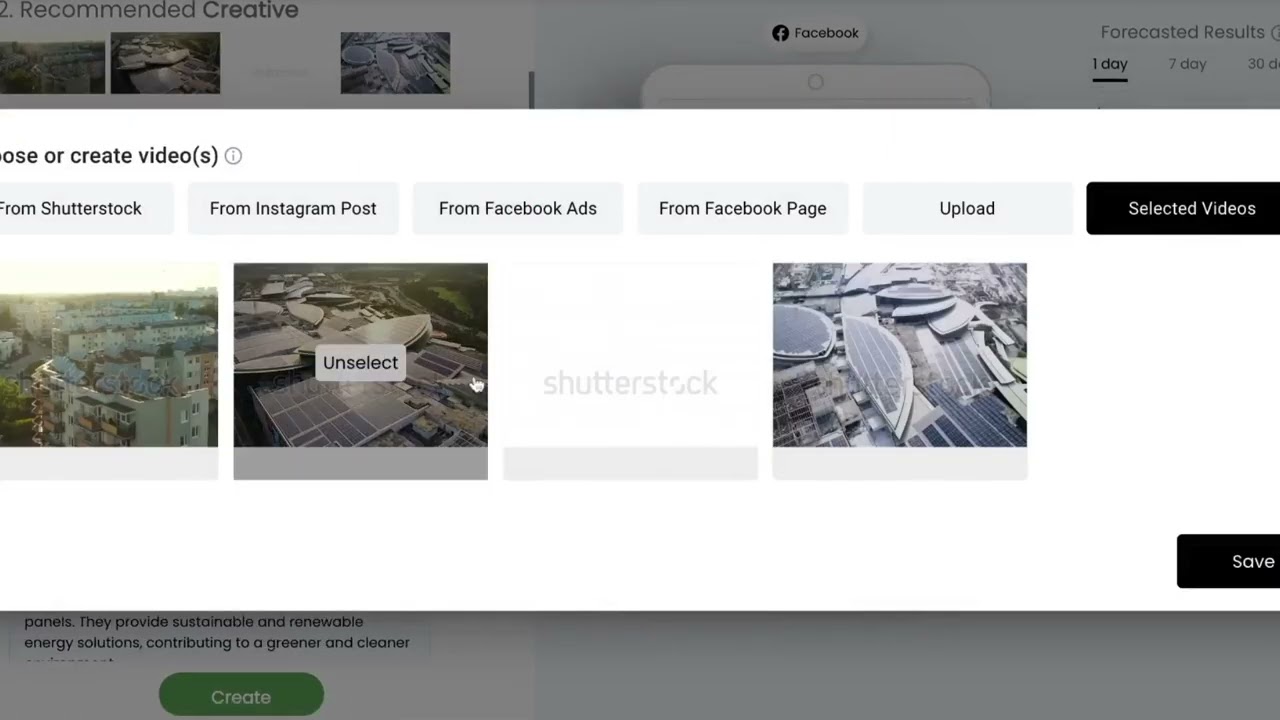The height and width of the screenshot is (720, 1280).
Task: Open the Upload tab
Action: click(x=967, y=208)
